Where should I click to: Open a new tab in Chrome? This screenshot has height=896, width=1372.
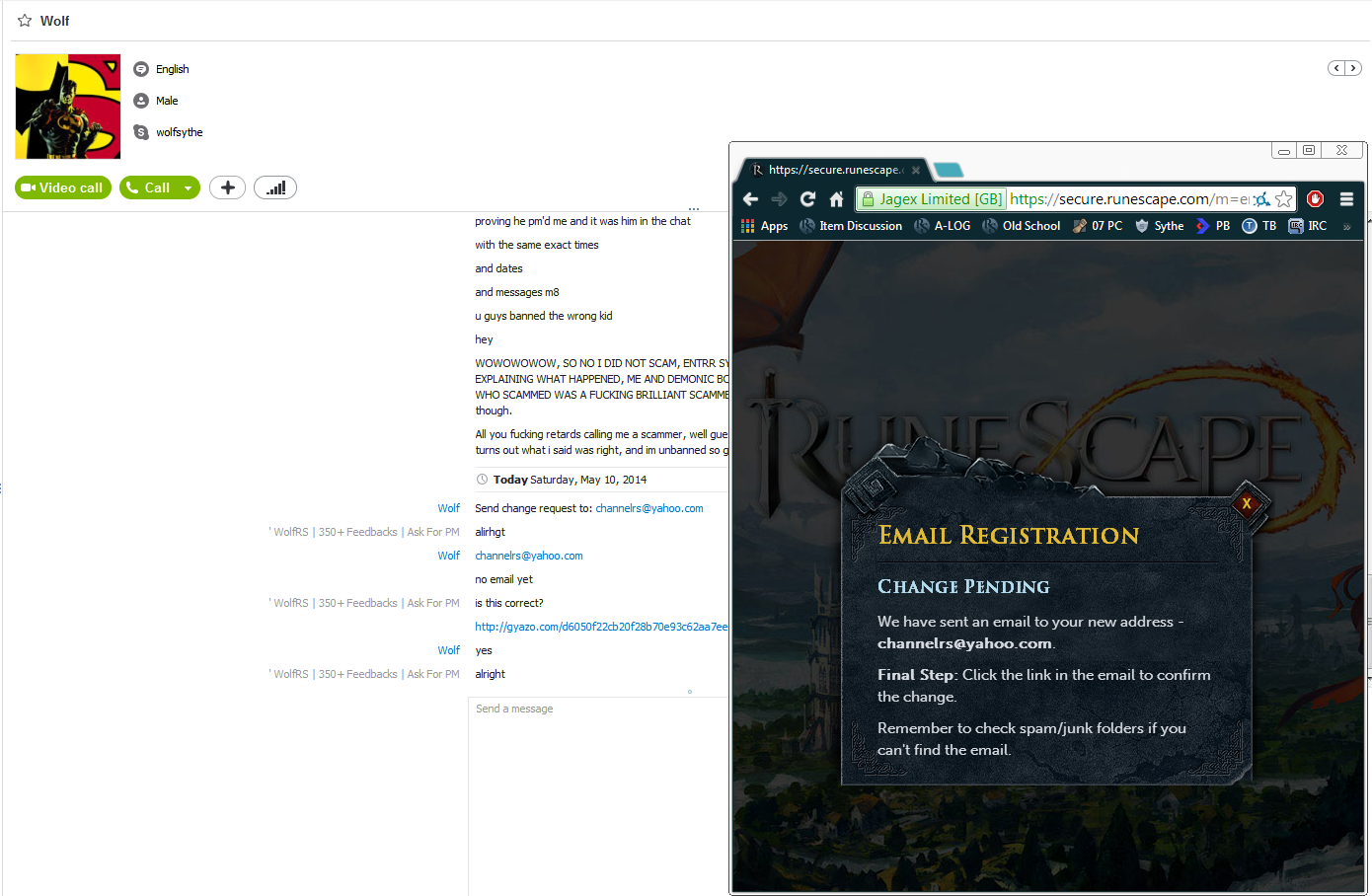point(948,171)
